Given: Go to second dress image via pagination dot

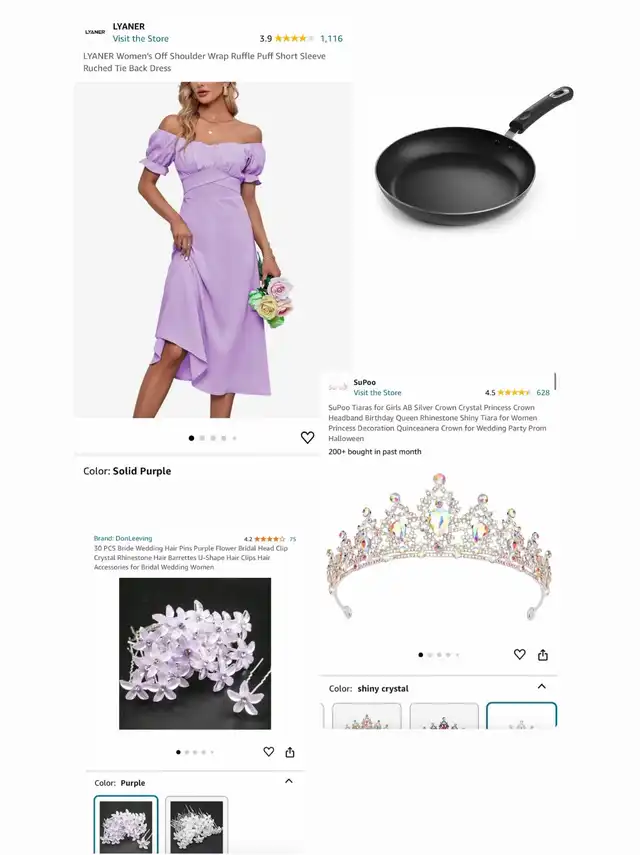Looking at the screenshot, I should click(x=202, y=438).
